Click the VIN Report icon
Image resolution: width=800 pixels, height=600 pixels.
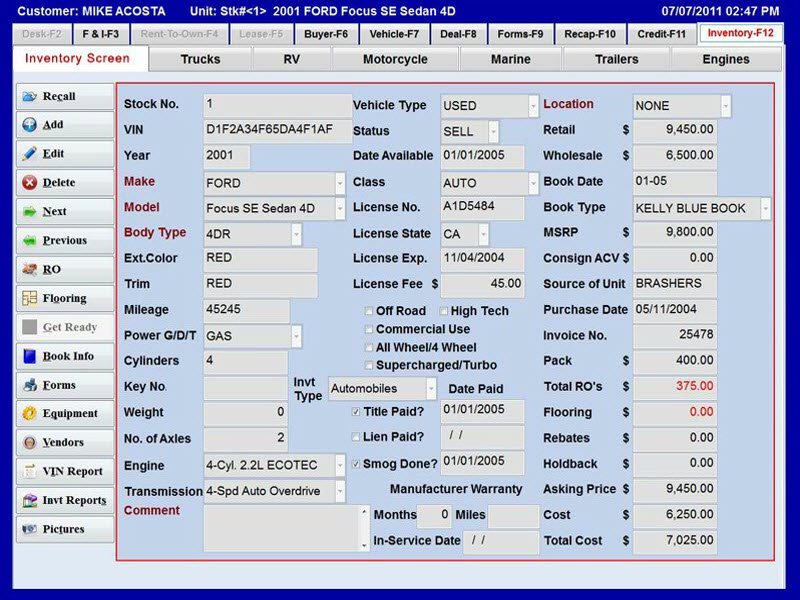pos(62,471)
